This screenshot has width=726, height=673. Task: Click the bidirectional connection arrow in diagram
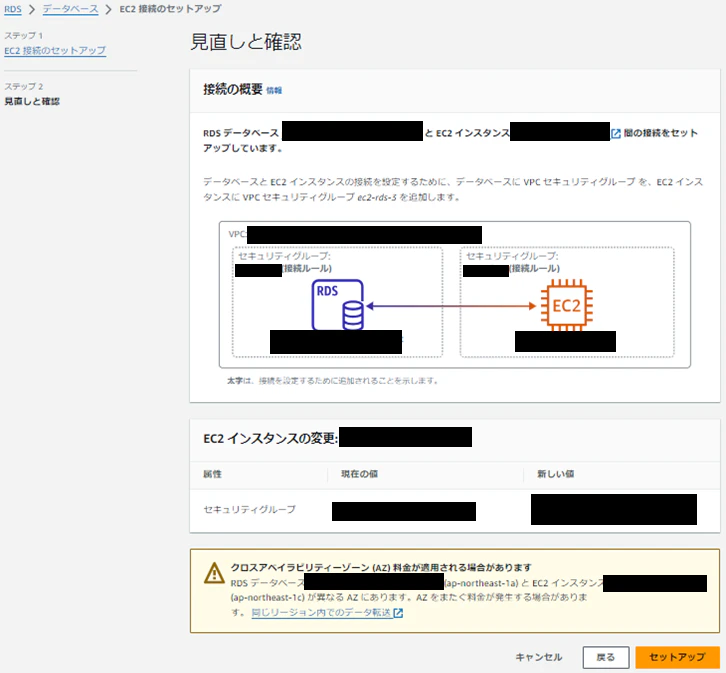(x=451, y=306)
